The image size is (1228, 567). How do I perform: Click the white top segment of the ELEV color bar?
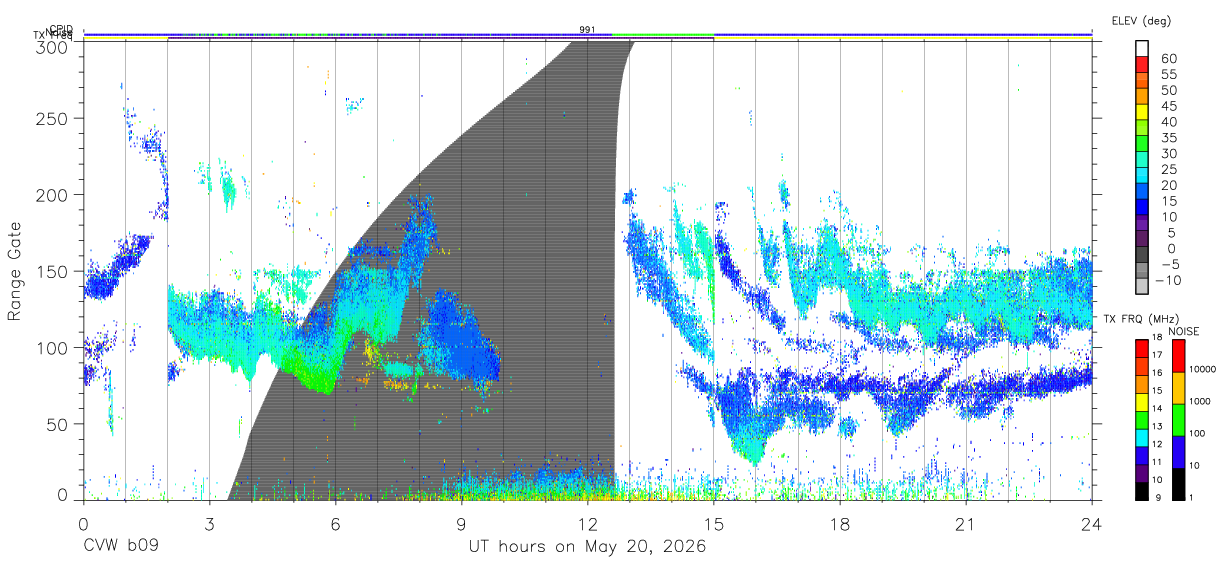[1143, 48]
